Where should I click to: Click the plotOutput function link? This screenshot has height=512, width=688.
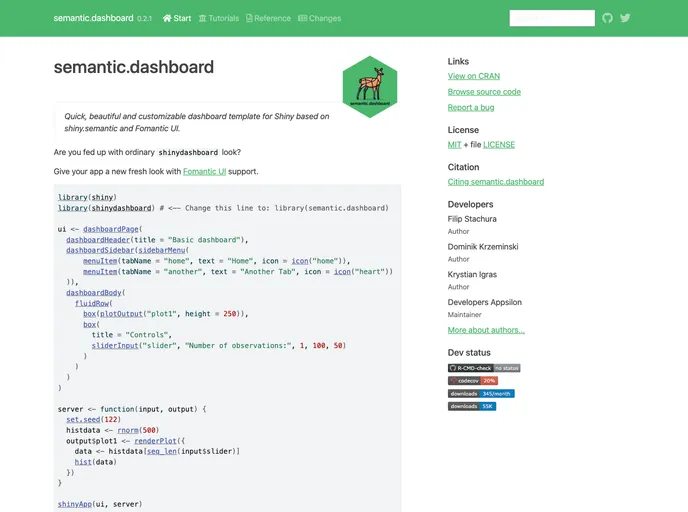click(x=122, y=314)
